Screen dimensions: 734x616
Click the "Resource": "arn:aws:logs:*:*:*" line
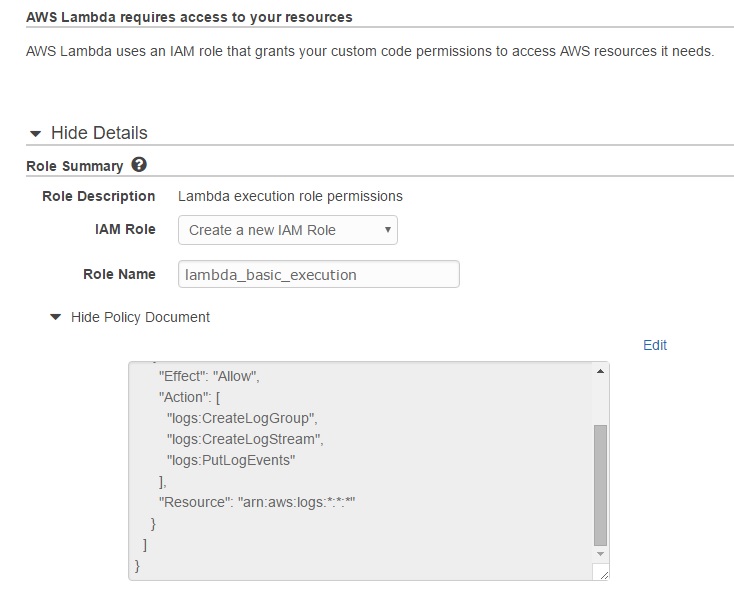(x=257, y=502)
